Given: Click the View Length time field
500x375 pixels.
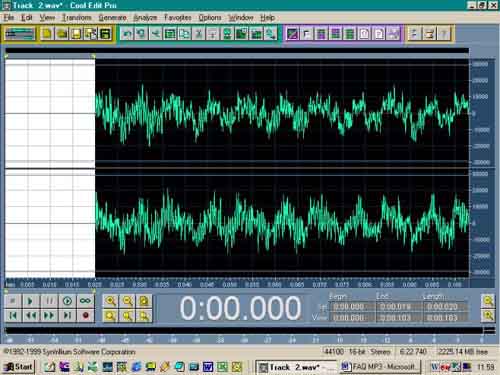Looking at the screenshot, I should tap(445, 318).
